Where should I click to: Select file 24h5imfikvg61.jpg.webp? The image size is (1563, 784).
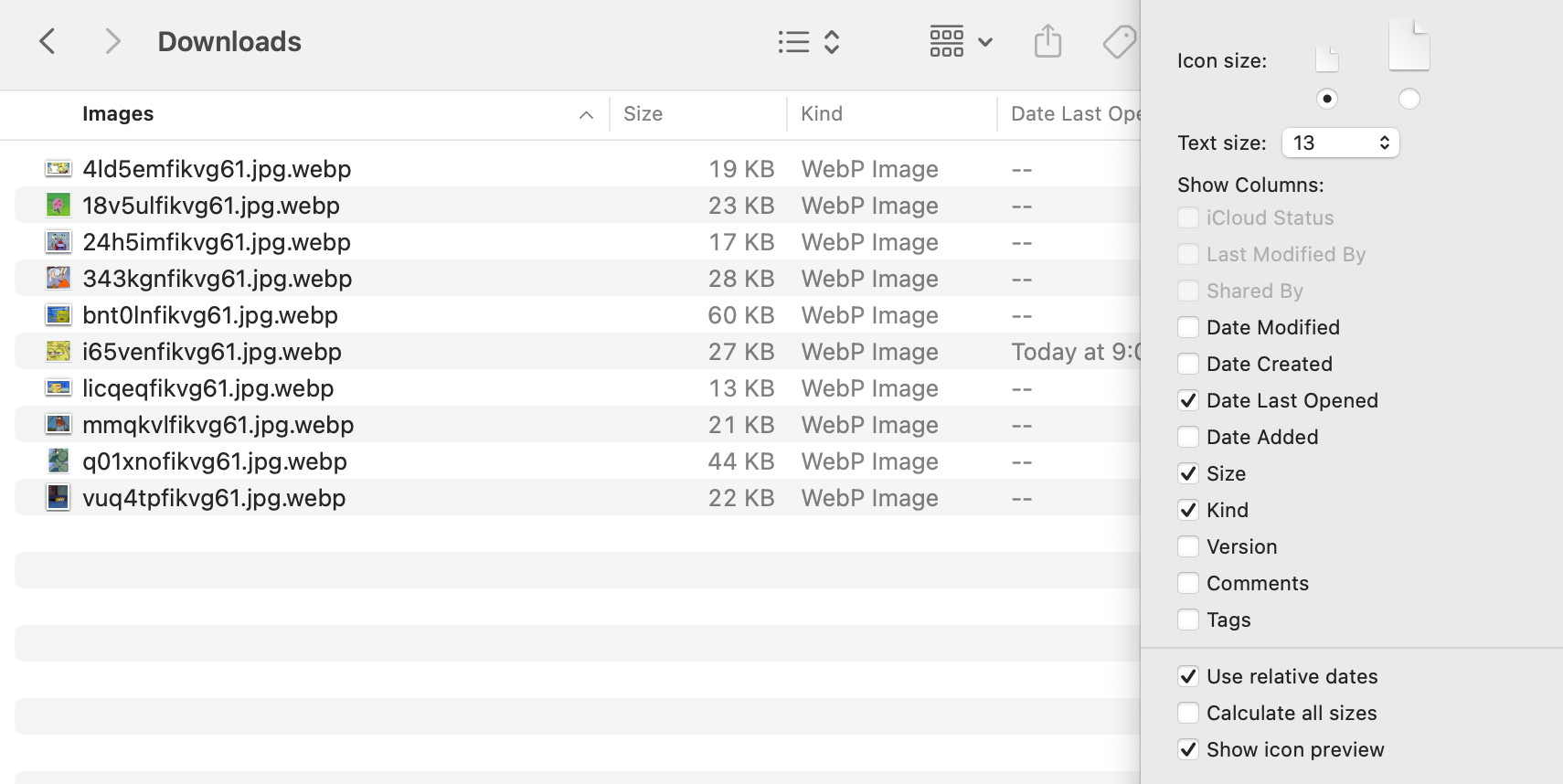click(x=217, y=242)
